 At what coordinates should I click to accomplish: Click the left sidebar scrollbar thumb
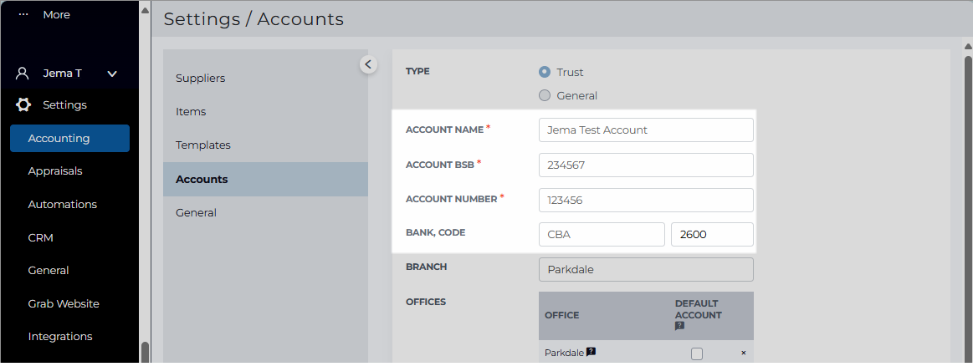pos(145,352)
